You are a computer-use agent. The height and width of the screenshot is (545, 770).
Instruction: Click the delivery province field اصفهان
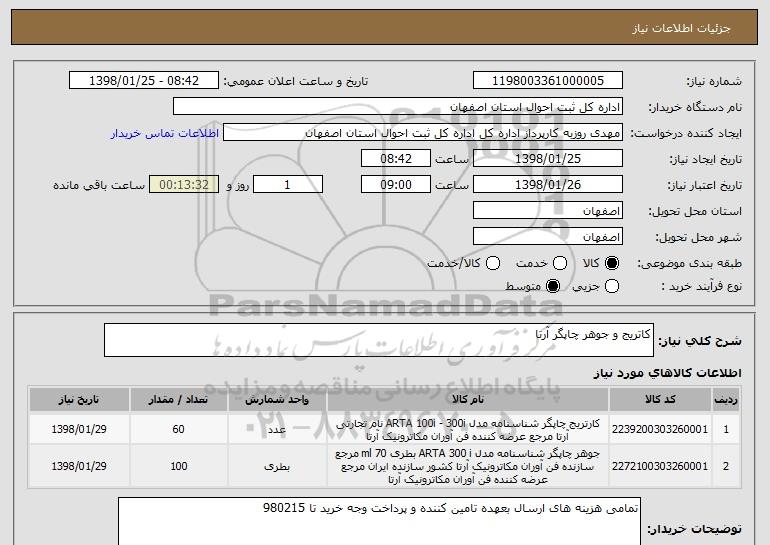548,211
